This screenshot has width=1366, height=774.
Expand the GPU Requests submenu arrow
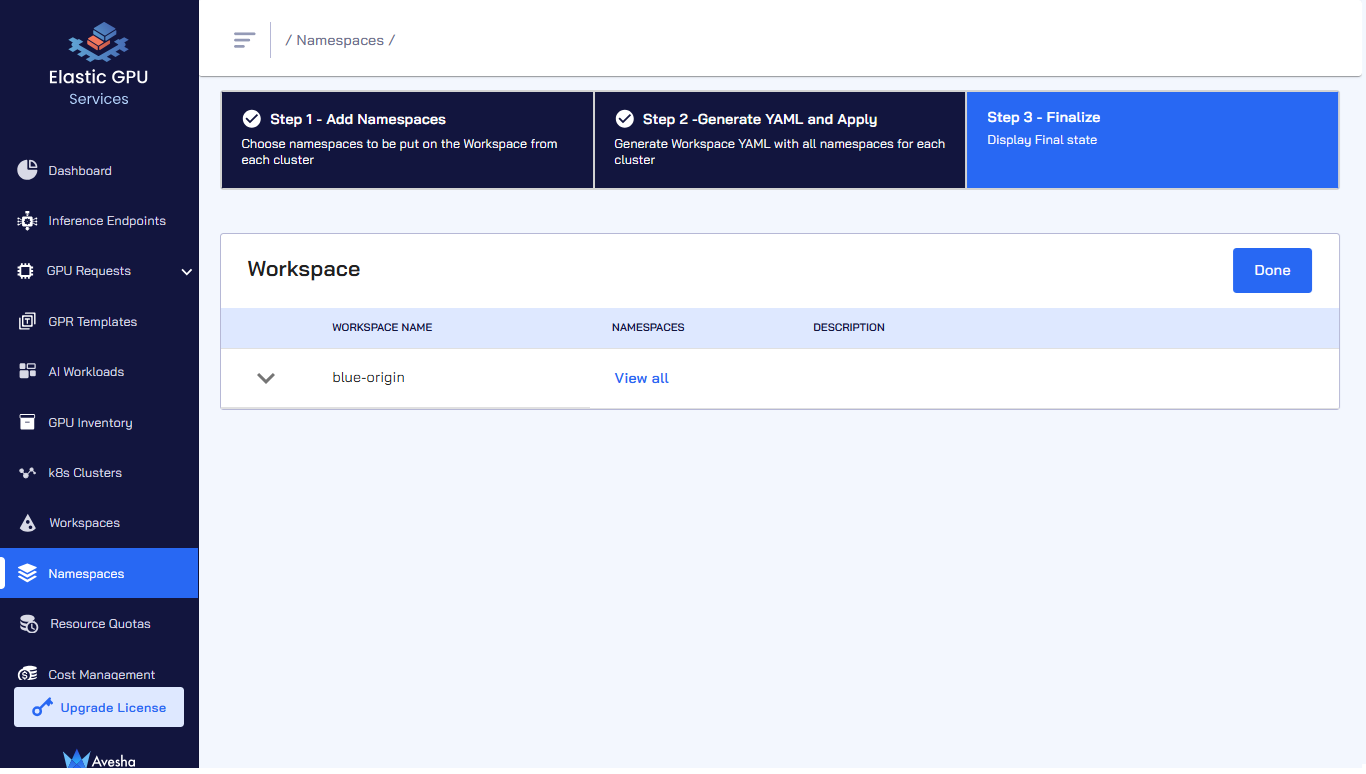186,271
